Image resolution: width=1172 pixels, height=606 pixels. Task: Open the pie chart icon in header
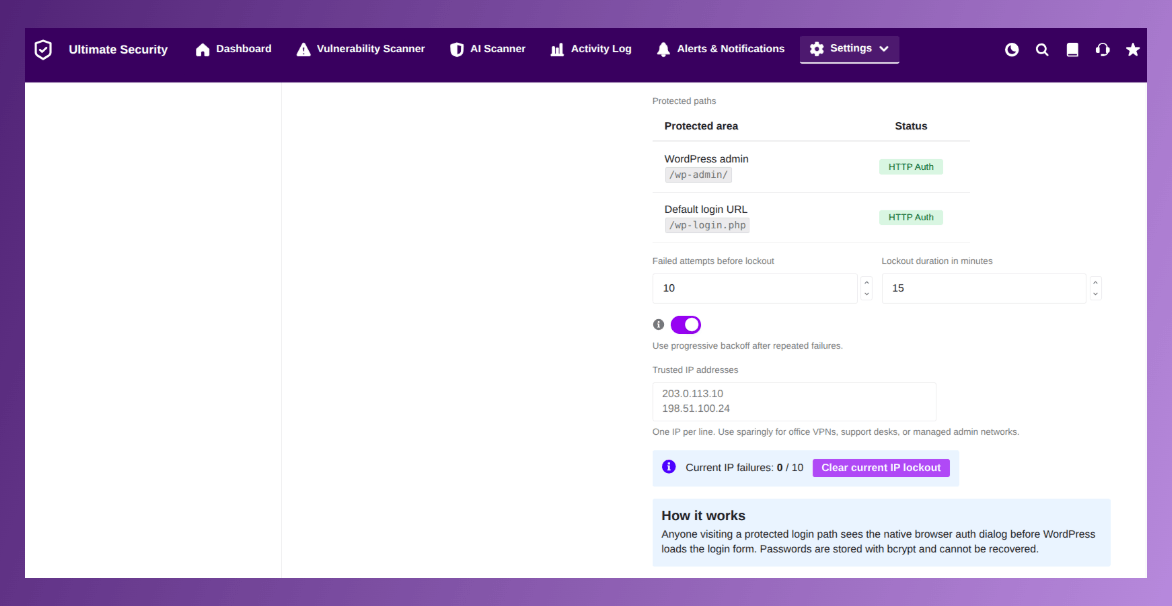(x=1012, y=50)
